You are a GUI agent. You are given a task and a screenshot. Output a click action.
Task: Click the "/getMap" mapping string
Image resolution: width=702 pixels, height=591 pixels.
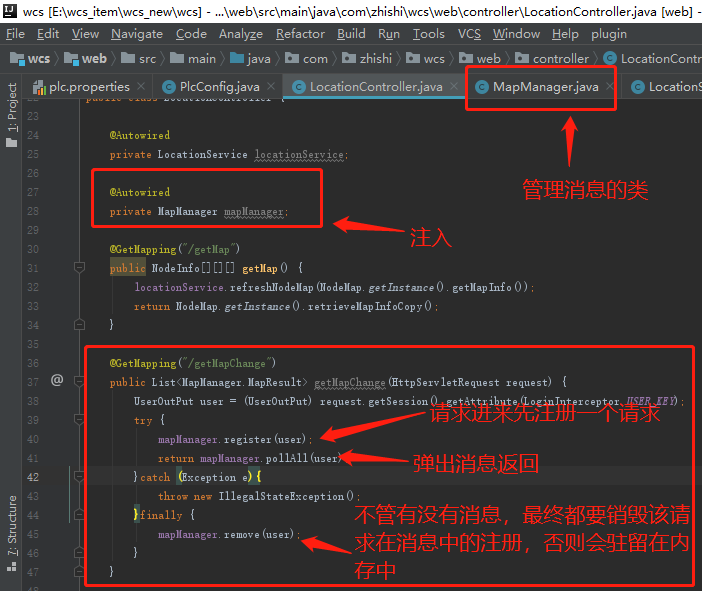tap(210, 249)
